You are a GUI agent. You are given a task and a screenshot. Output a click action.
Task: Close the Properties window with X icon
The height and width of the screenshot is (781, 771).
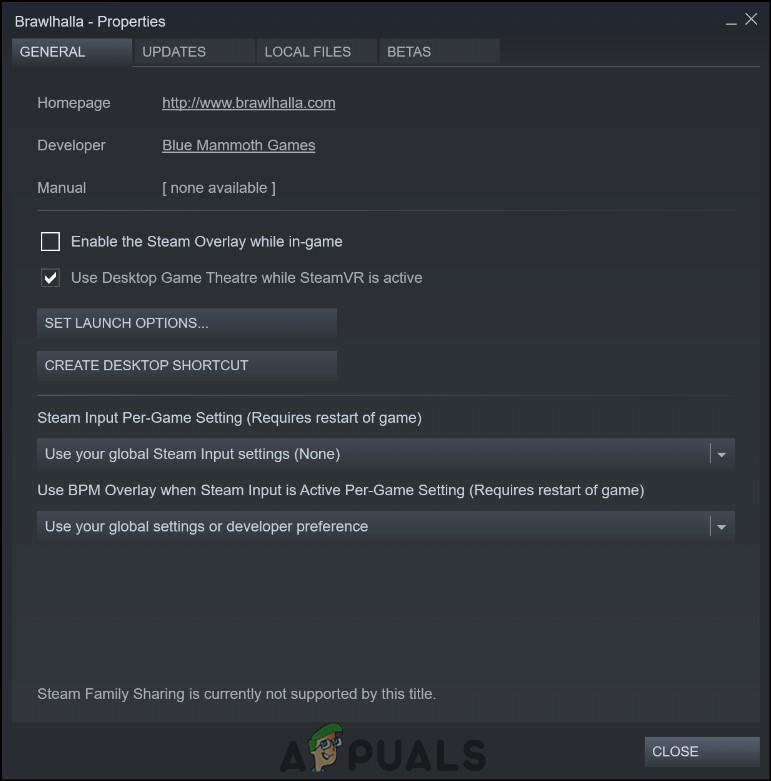[751, 19]
